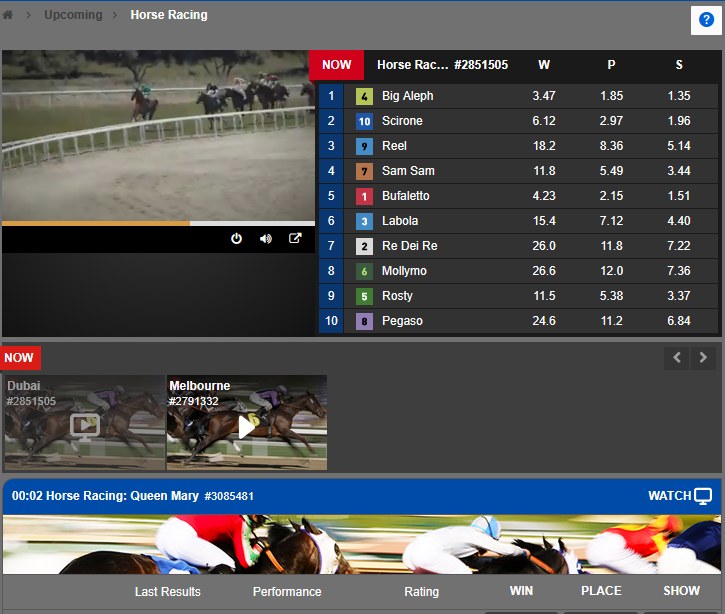This screenshot has width=725, height=614.
Task: Show next live events with right arrow
Action: [x=703, y=358]
